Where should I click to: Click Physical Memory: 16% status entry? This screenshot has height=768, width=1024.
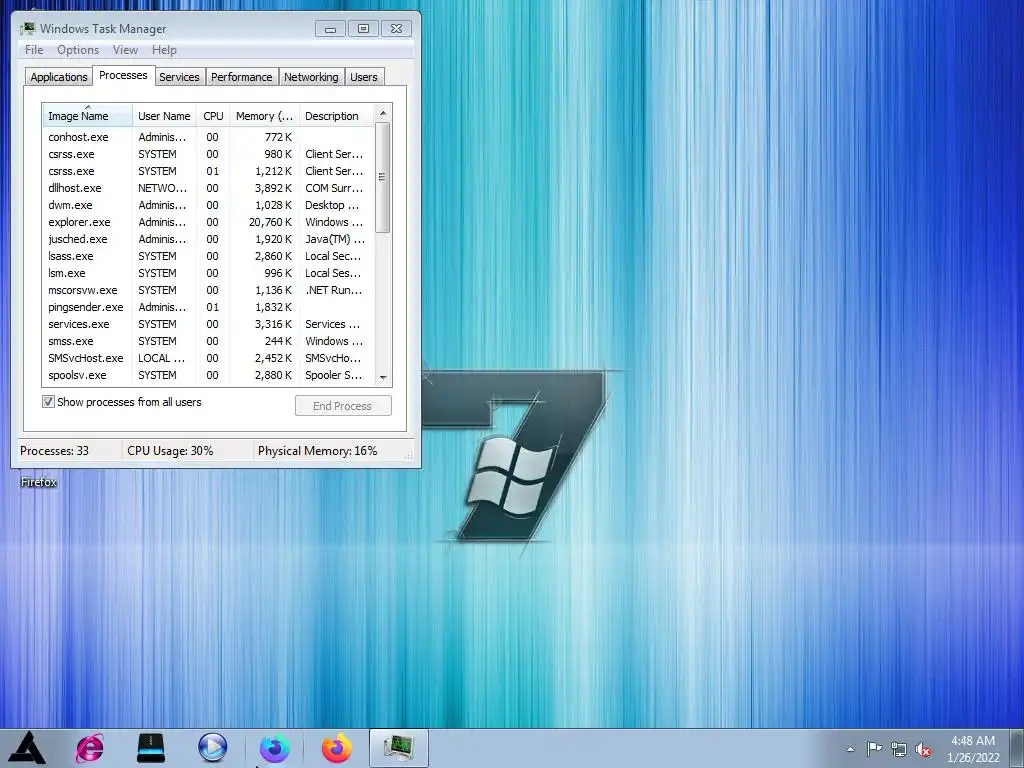point(317,451)
